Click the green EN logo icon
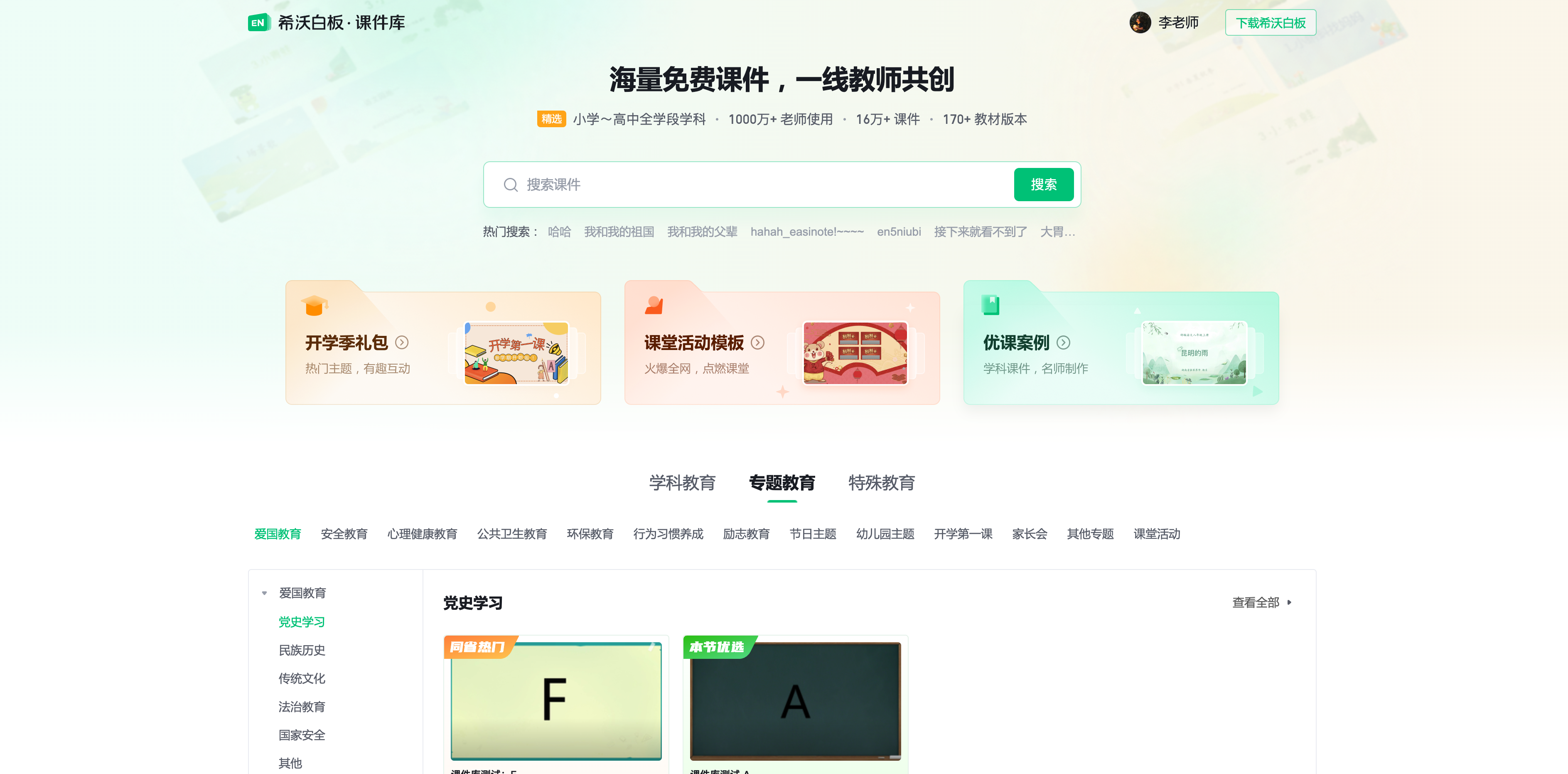 [259, 22]
